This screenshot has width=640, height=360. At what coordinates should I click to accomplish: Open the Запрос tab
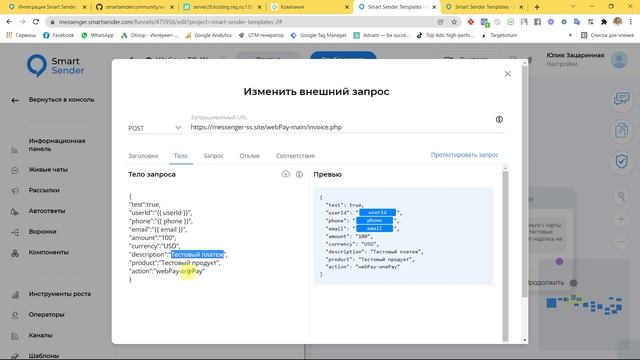point(213,156)
